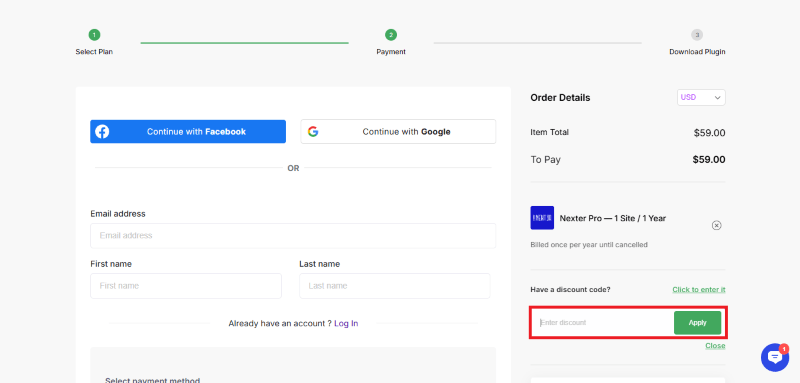800x383 pixels.
Task: Click the 'Order Details' heading
Action: 560,98
